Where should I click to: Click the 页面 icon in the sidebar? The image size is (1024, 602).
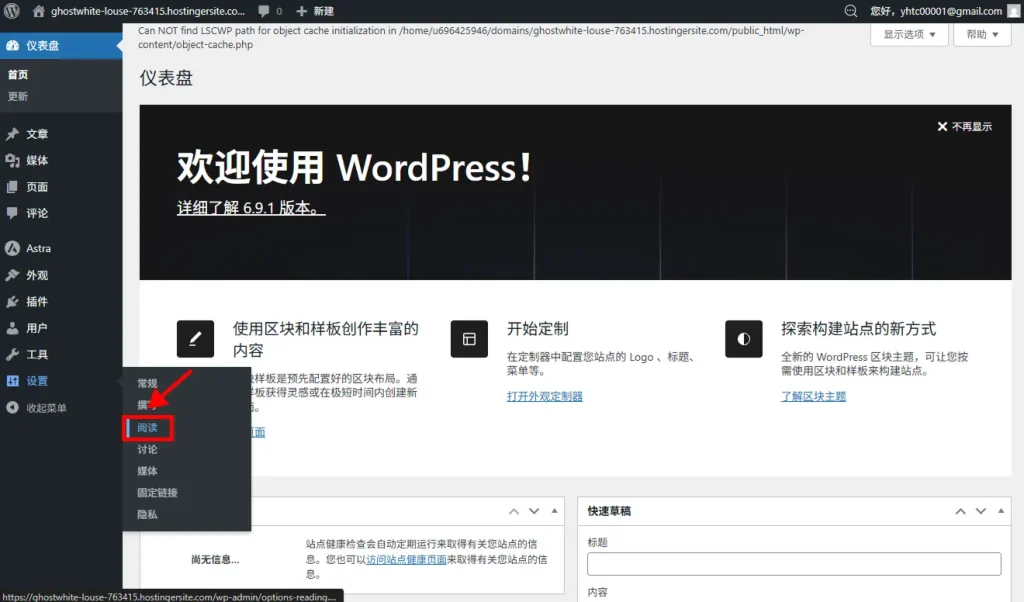(x=14, y=186)
